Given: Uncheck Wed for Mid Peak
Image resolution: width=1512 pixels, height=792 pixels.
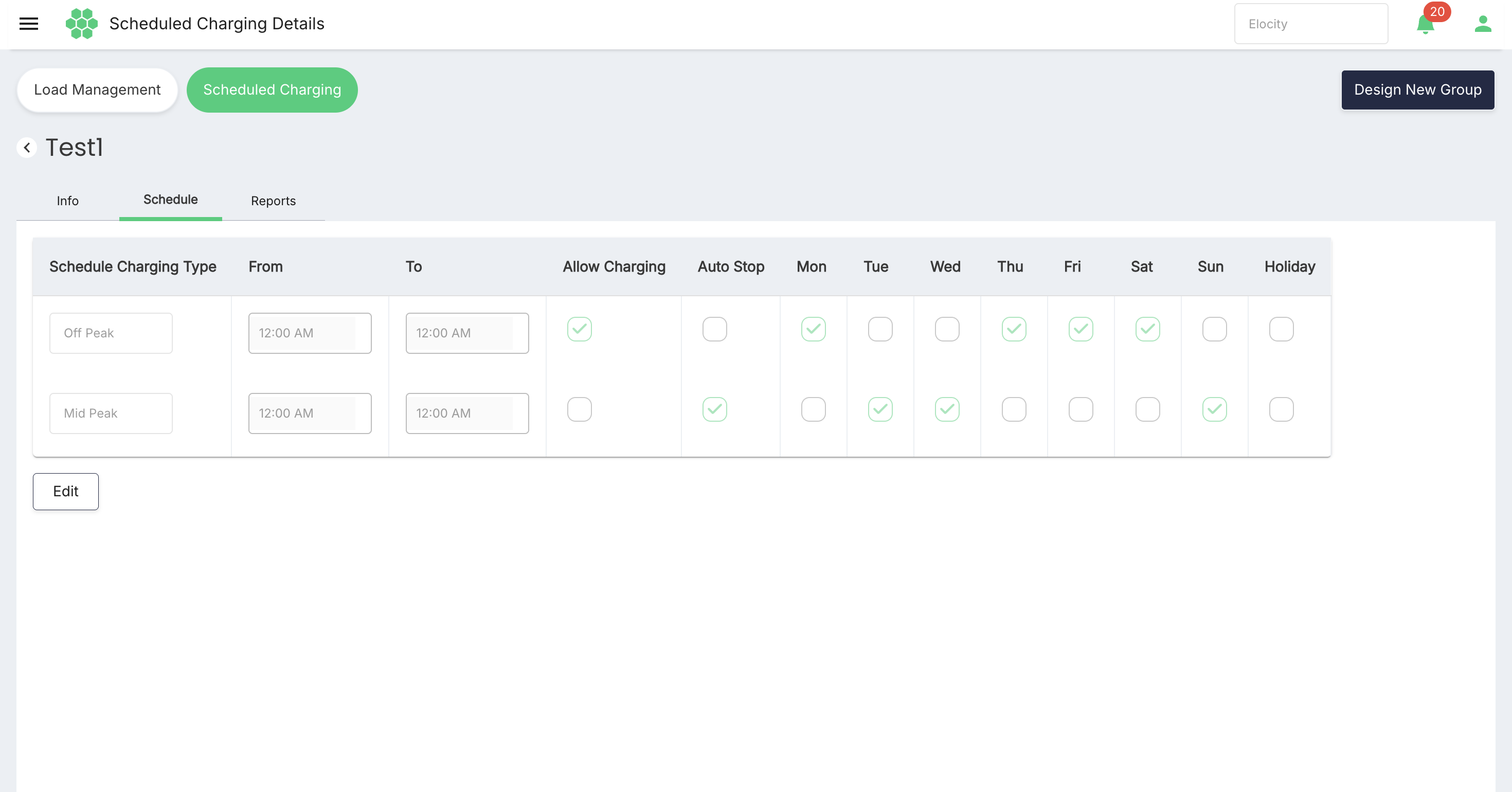Looking at the screenshot, I should [947, 409].
